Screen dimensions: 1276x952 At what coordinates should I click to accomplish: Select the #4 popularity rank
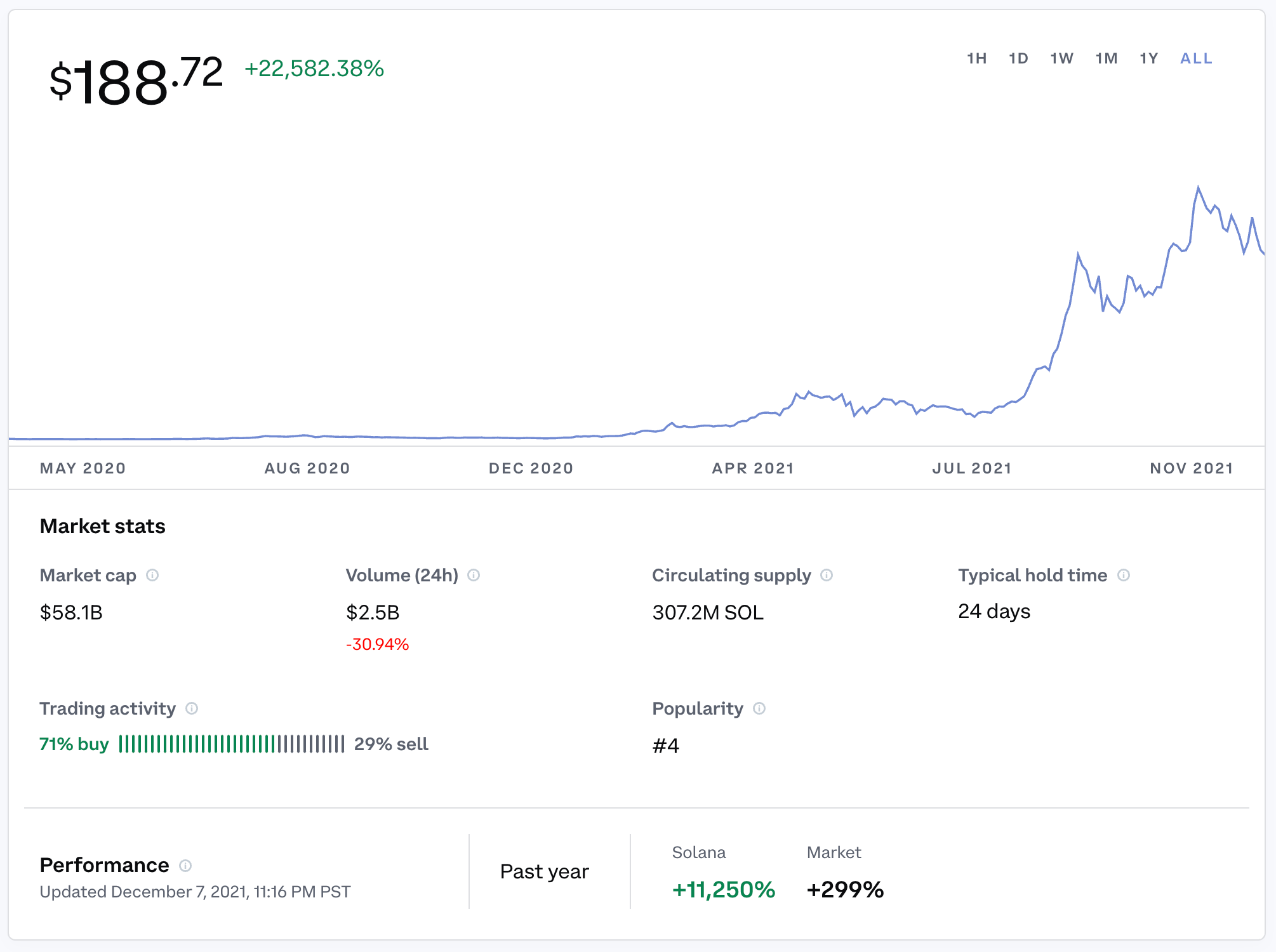(x=666, y=745)
